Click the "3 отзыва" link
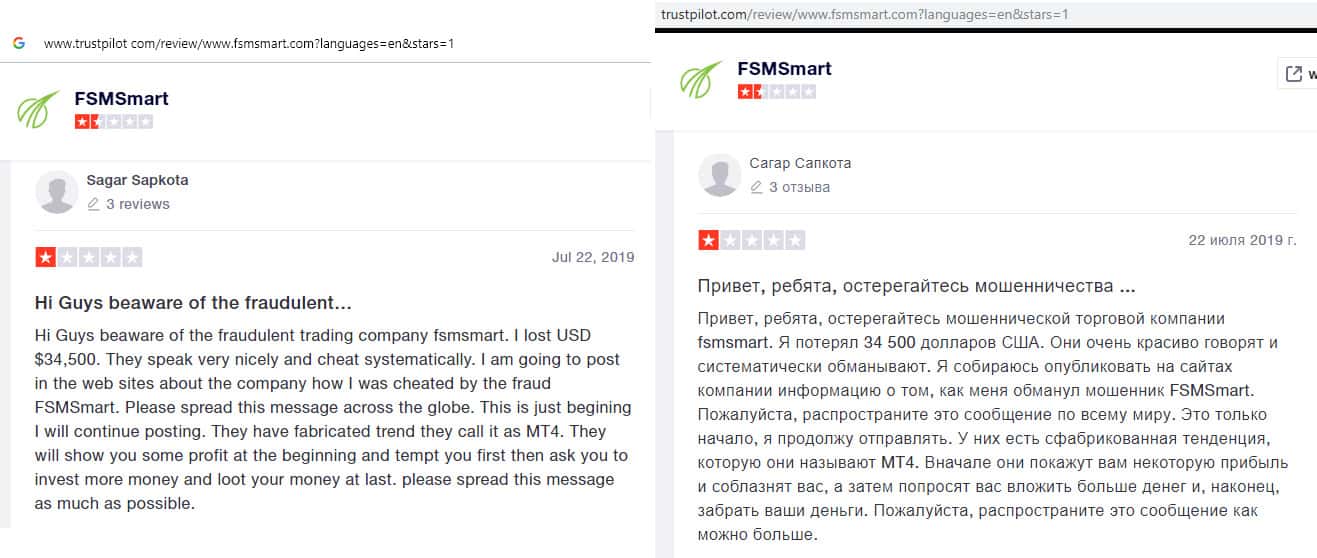This screenshot has width=1317, height=558. pos(799,187)
